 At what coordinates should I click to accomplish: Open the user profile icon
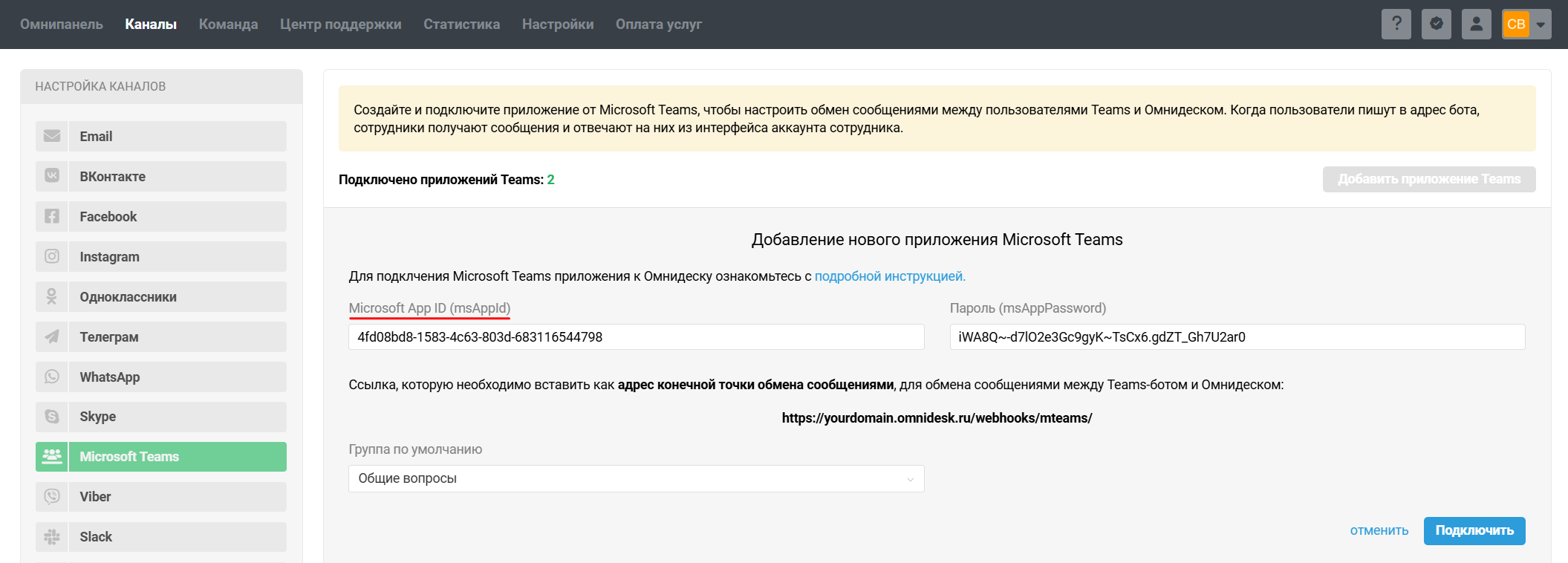tap(1477, 24)
